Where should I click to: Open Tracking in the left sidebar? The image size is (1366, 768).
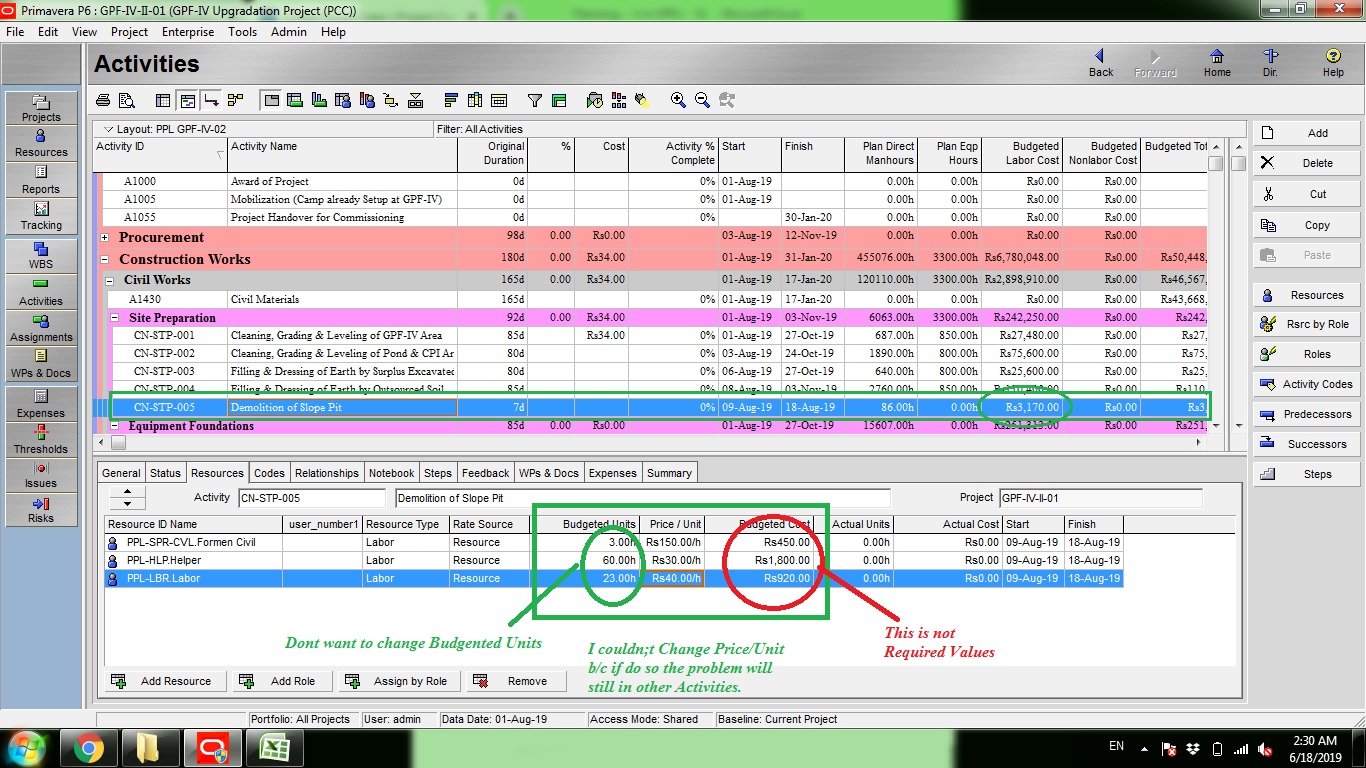[x=41, y=216]
